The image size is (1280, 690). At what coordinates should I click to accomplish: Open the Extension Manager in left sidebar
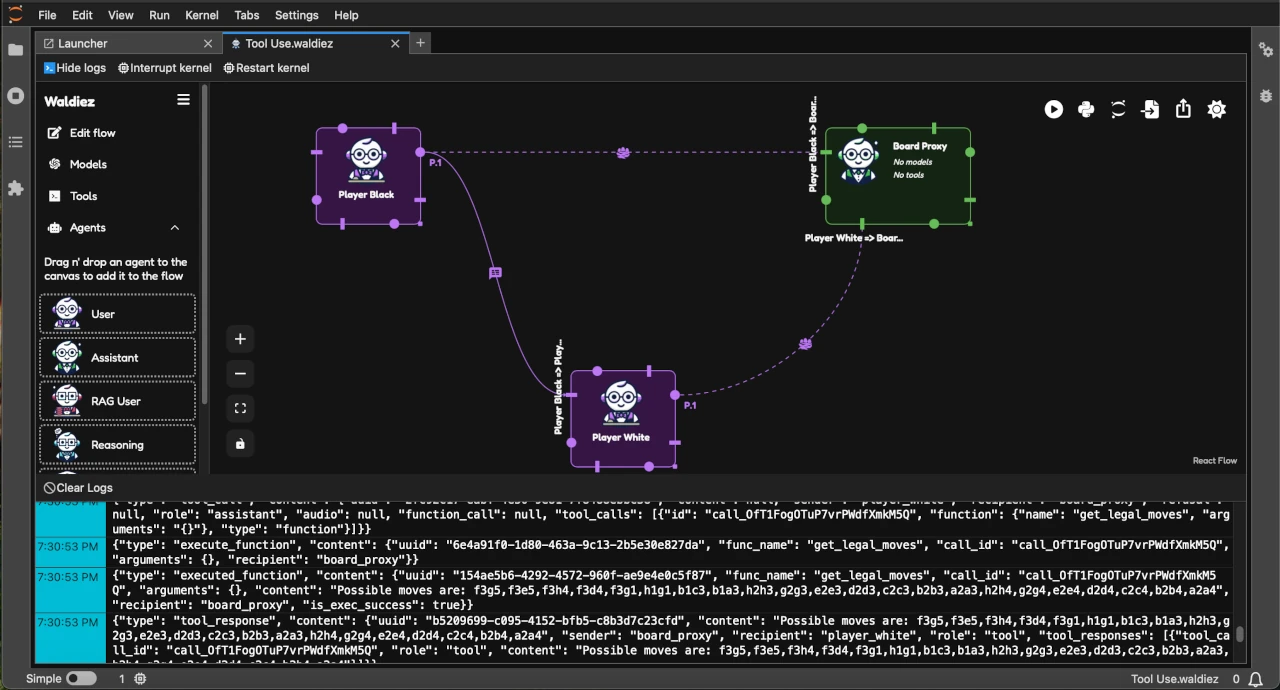pyautogui.click(x=15, y=188)
